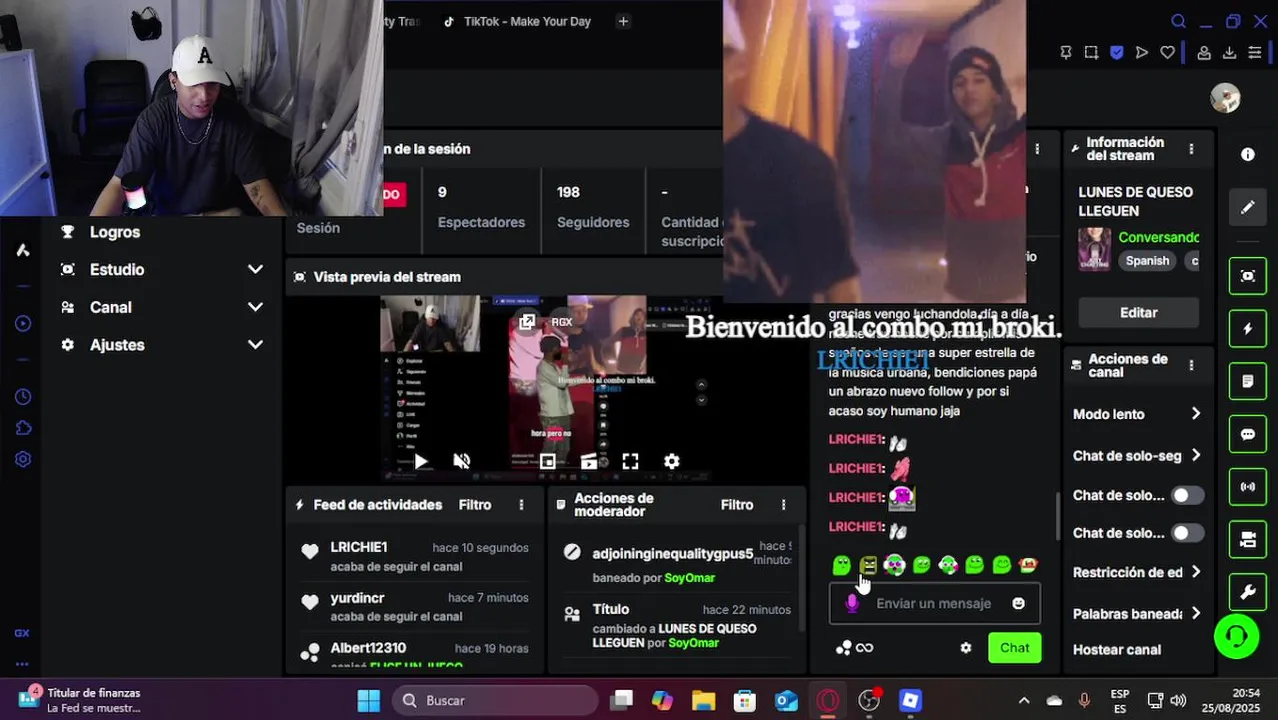Expand Chat de solo-seg options
Image resolution: width=1278 pixels, height=720 pixels.
pos(1137,456)
